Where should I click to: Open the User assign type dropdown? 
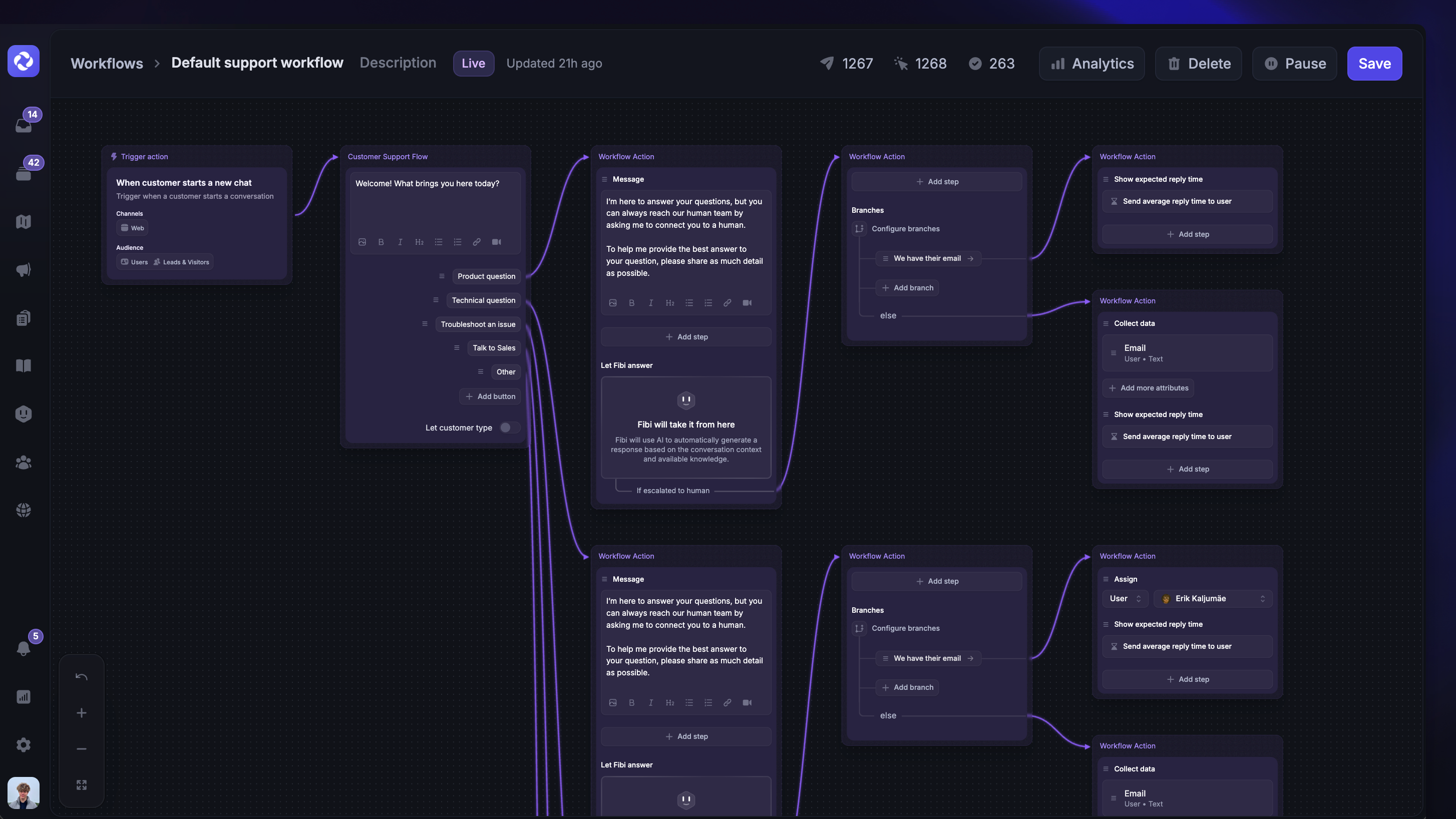pos(1125,599)
